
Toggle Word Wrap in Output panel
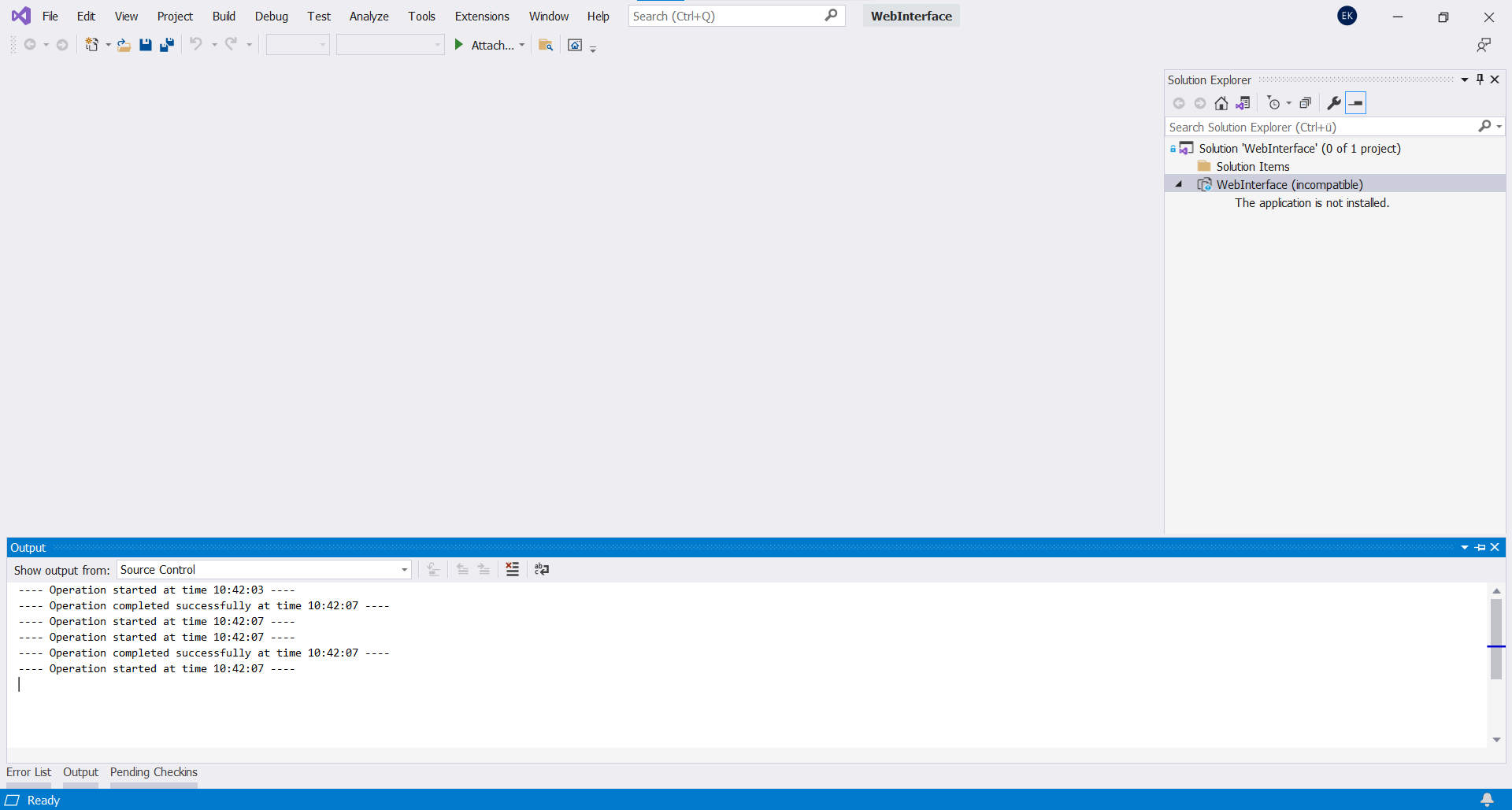coord(542,569)
